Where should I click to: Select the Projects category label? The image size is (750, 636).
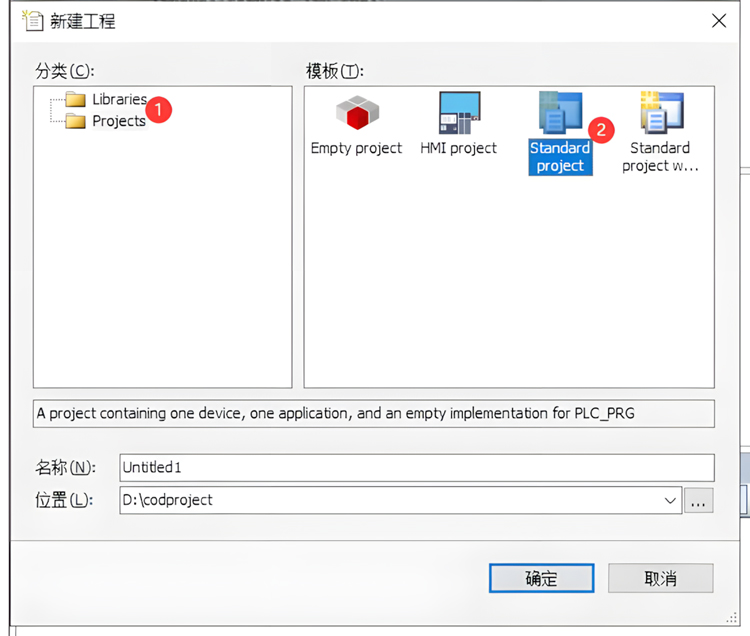click(x=118, y=121)
